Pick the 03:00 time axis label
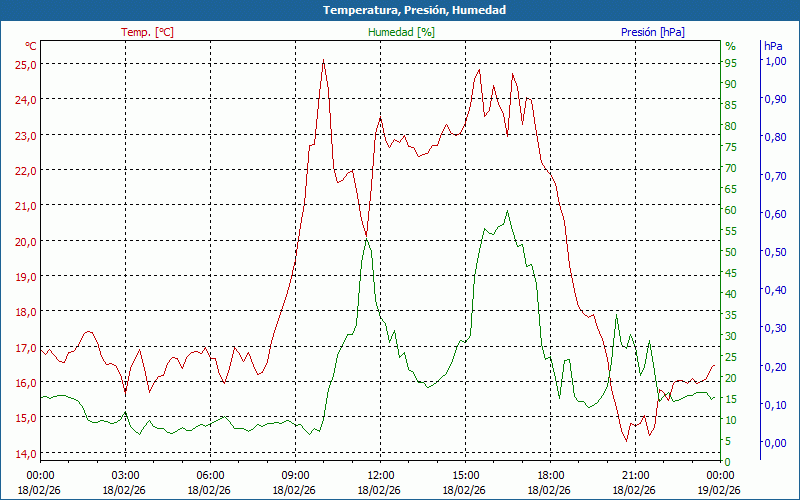The height and width of the screenshot is (500, 800). click(125, 475)
